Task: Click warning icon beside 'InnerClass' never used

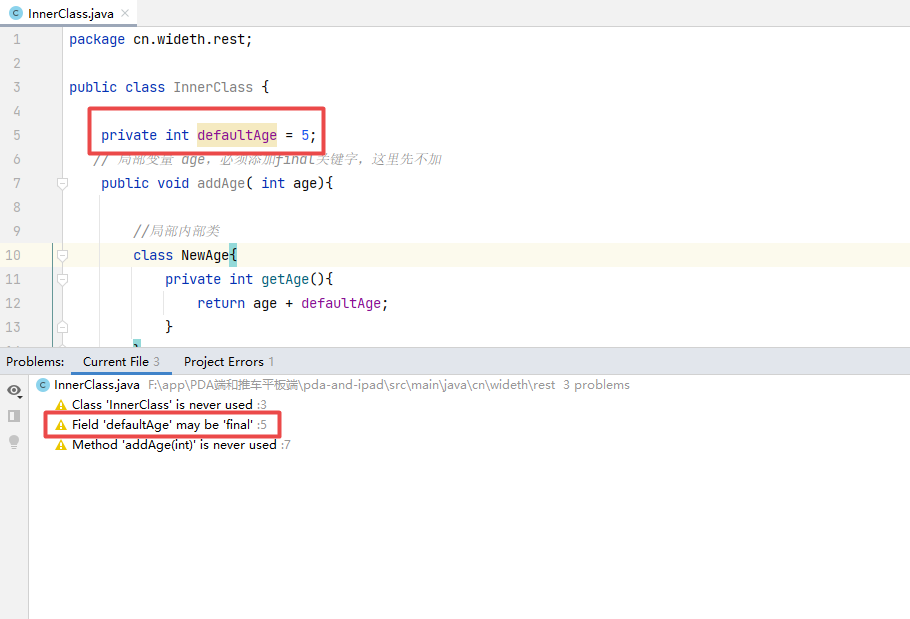Action: pos(61,405)
